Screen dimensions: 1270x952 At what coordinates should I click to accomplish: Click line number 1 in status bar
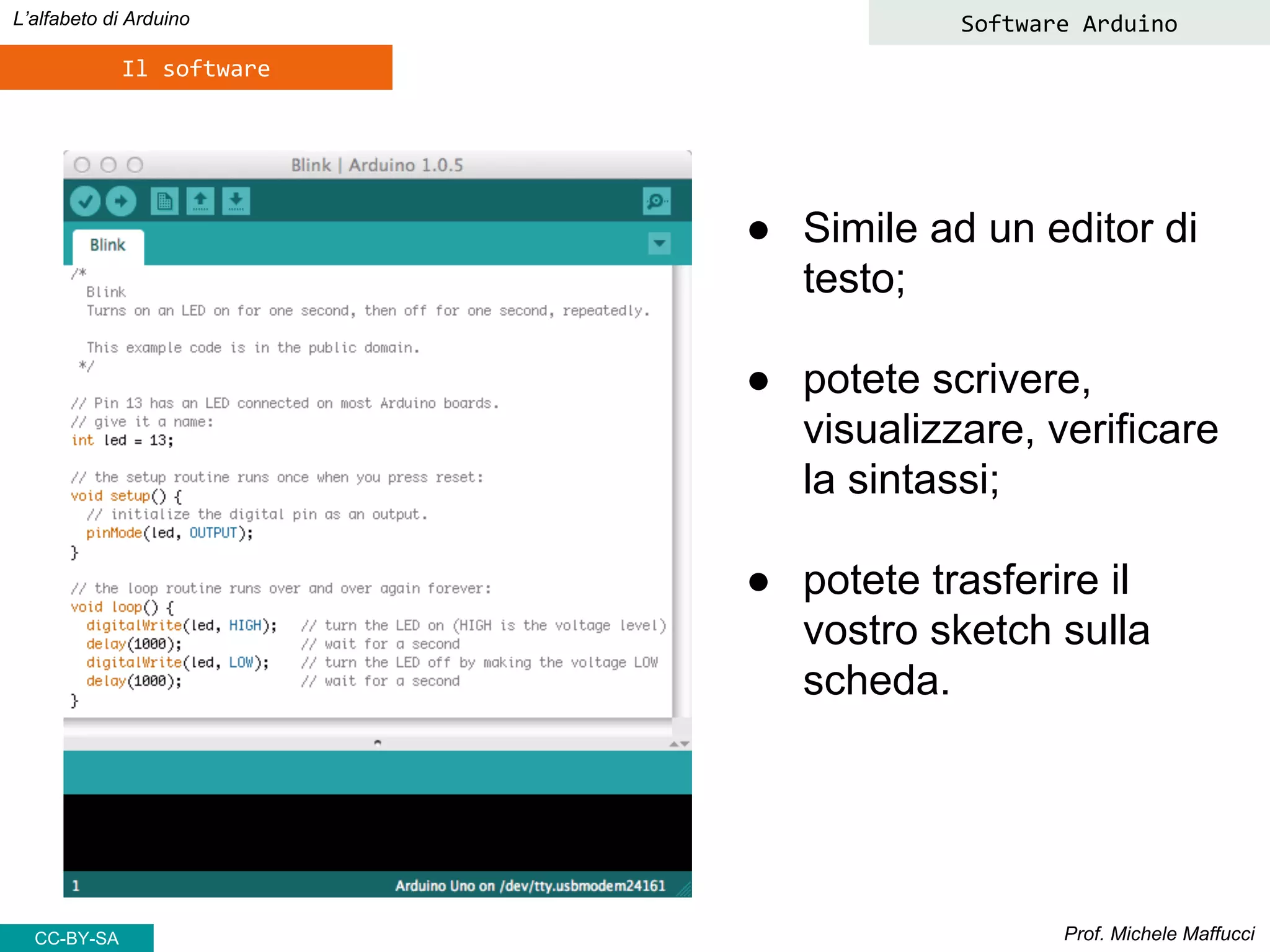pyautogui.click(x=76, y=886)
